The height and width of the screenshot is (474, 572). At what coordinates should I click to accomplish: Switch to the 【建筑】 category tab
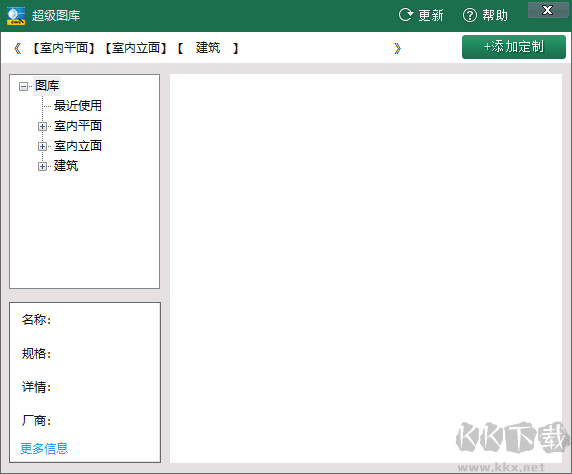(x=208, y=48)
